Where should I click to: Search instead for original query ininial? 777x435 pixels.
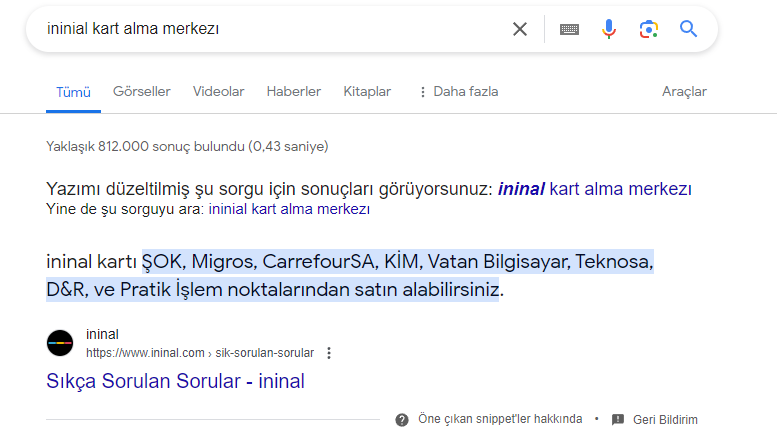click(x=289, y=210)
